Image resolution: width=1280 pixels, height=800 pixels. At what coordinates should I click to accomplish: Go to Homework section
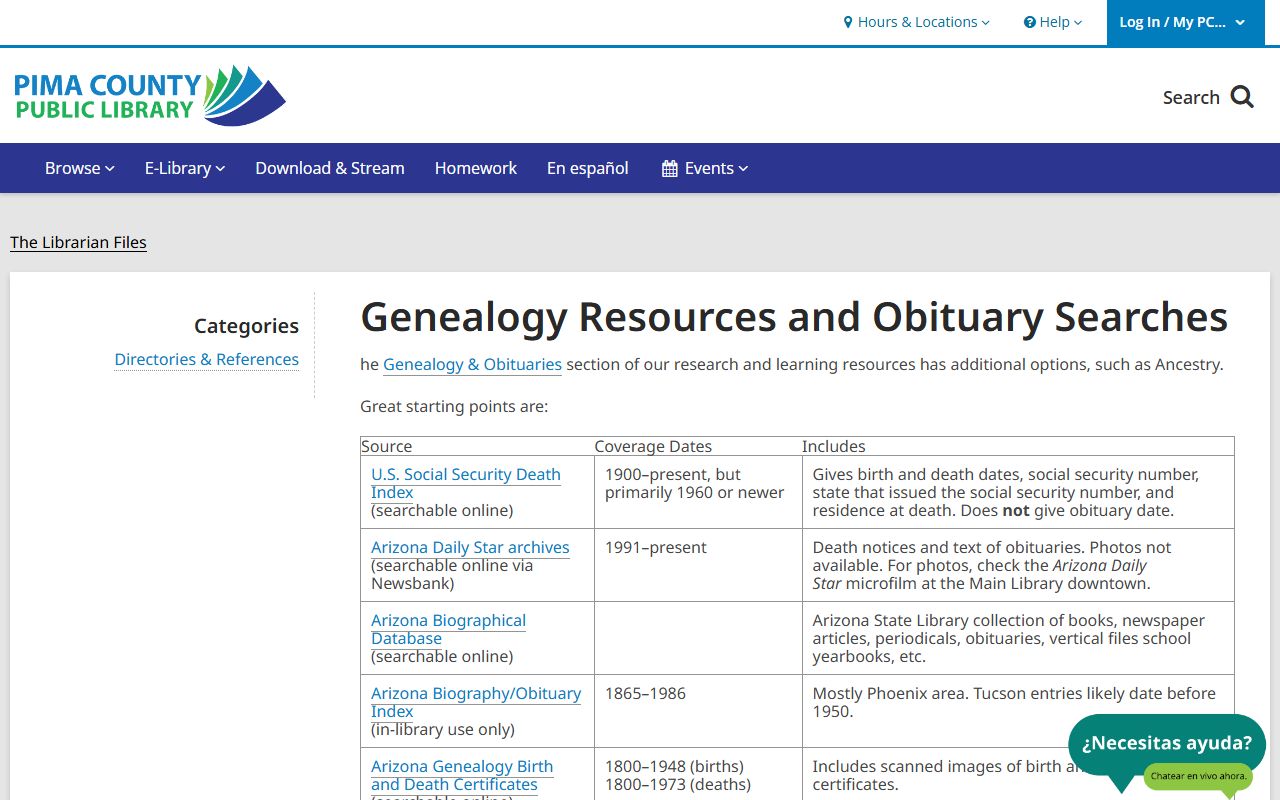coord(476,168)
